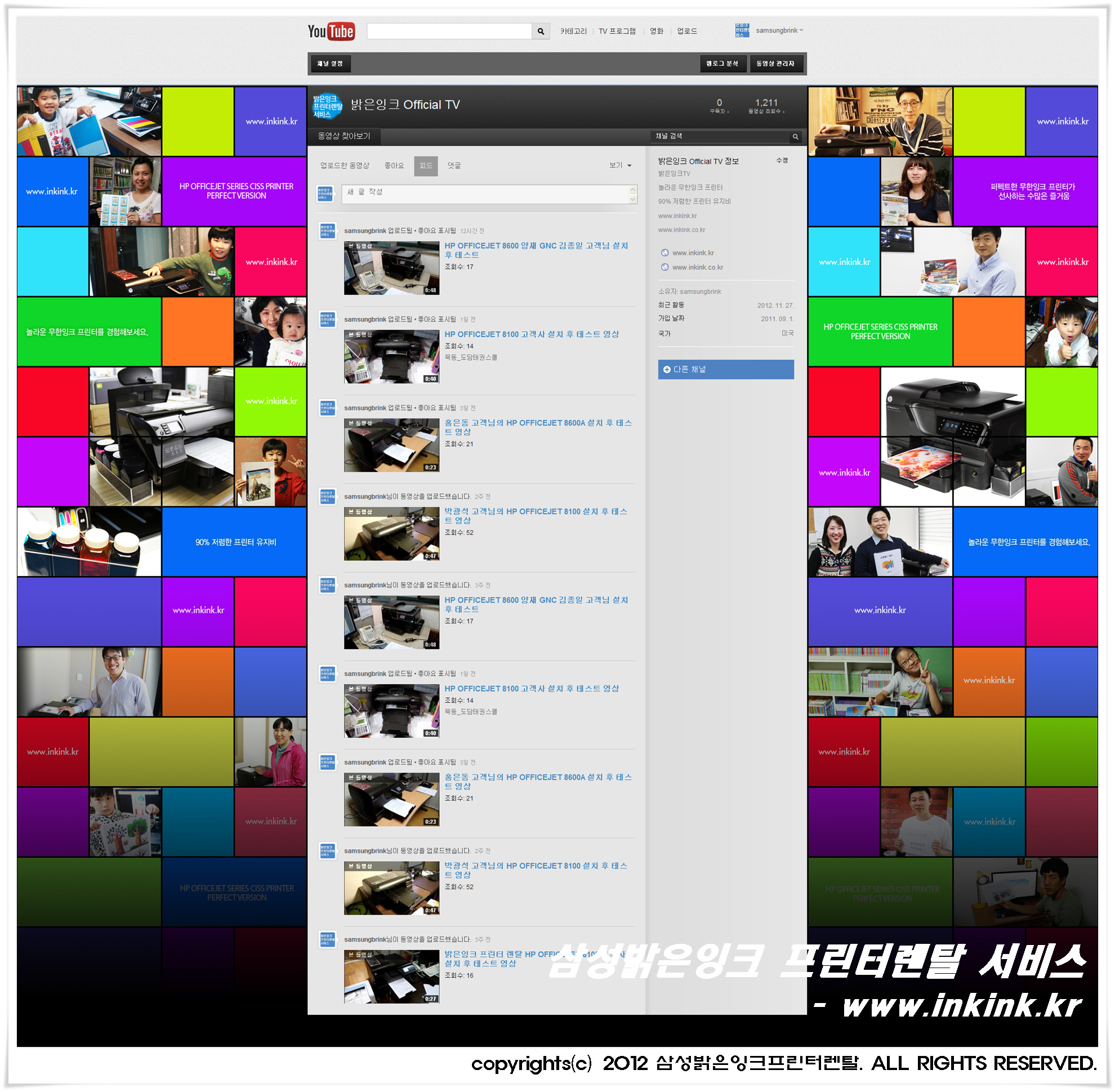Play the 0:48 thumbnail of the first 3주 전 post
This screenshot has width=1115, height=1092.
[391, 622]
